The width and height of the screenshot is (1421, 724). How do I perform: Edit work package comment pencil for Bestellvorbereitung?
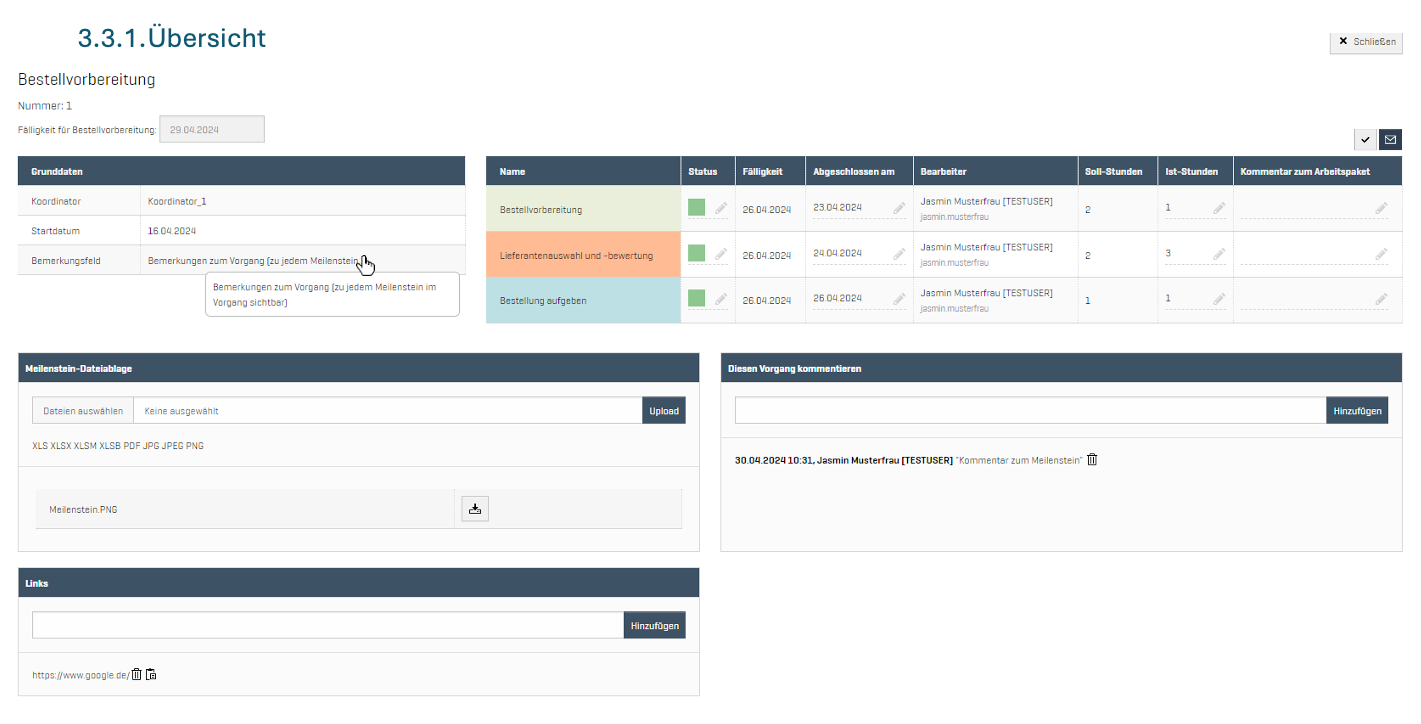(x=1380, y=209)
